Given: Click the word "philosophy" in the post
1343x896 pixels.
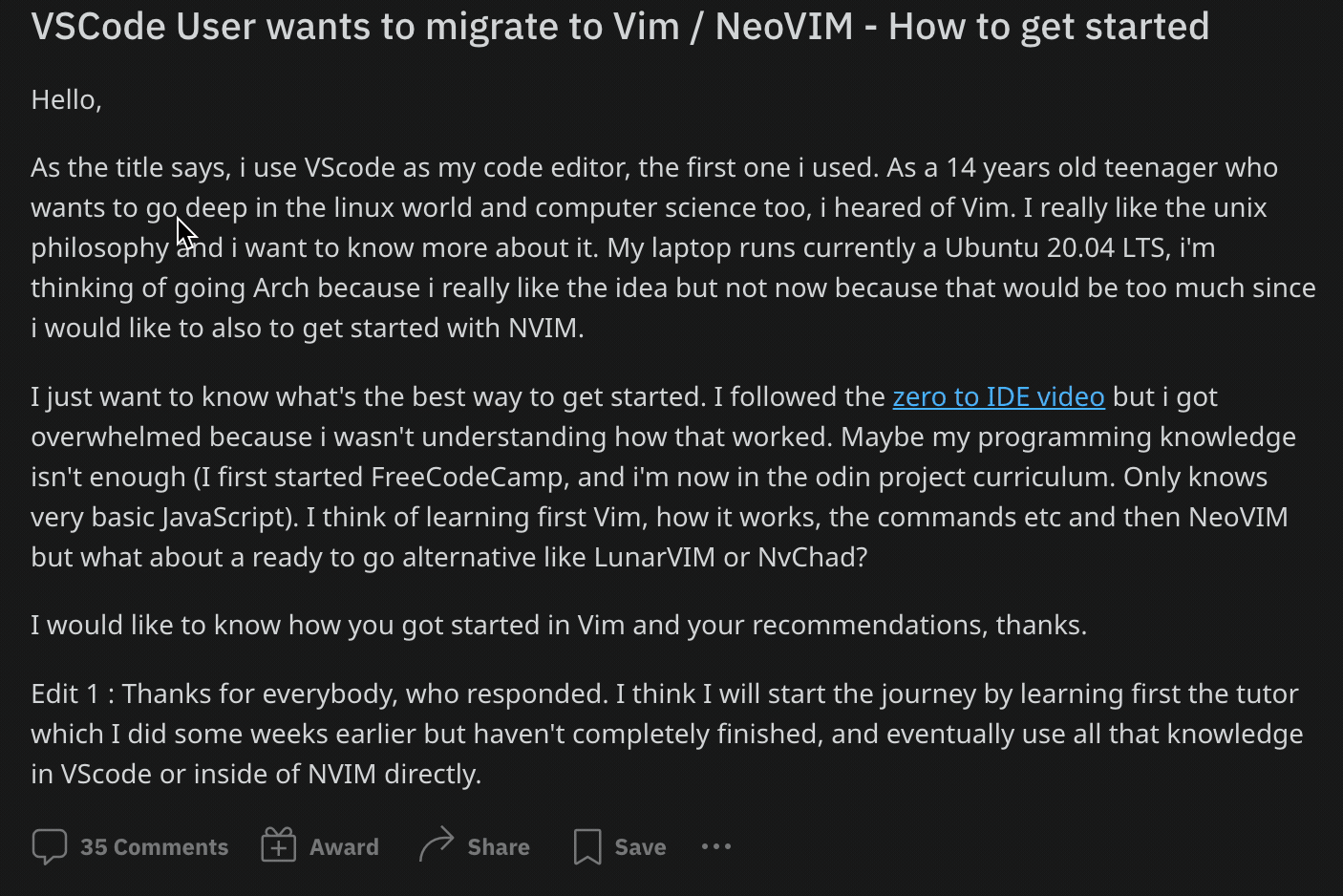Looking at the screenshot, I should [99, 247].
